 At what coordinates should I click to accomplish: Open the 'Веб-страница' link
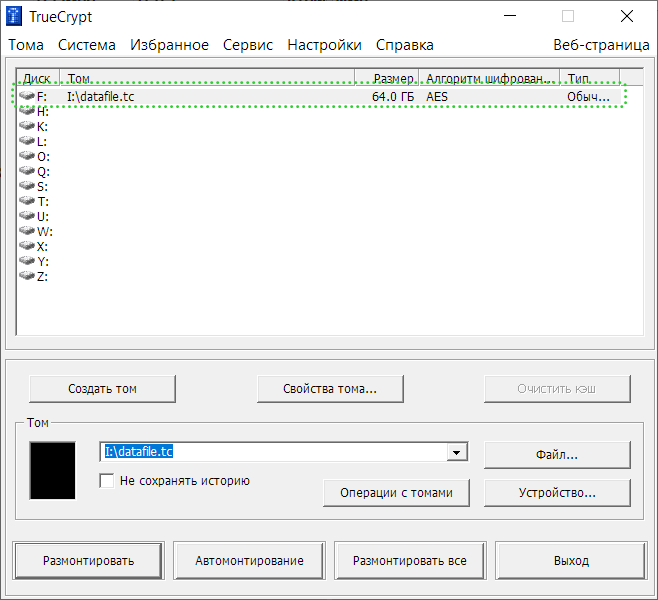pos(599,45)
